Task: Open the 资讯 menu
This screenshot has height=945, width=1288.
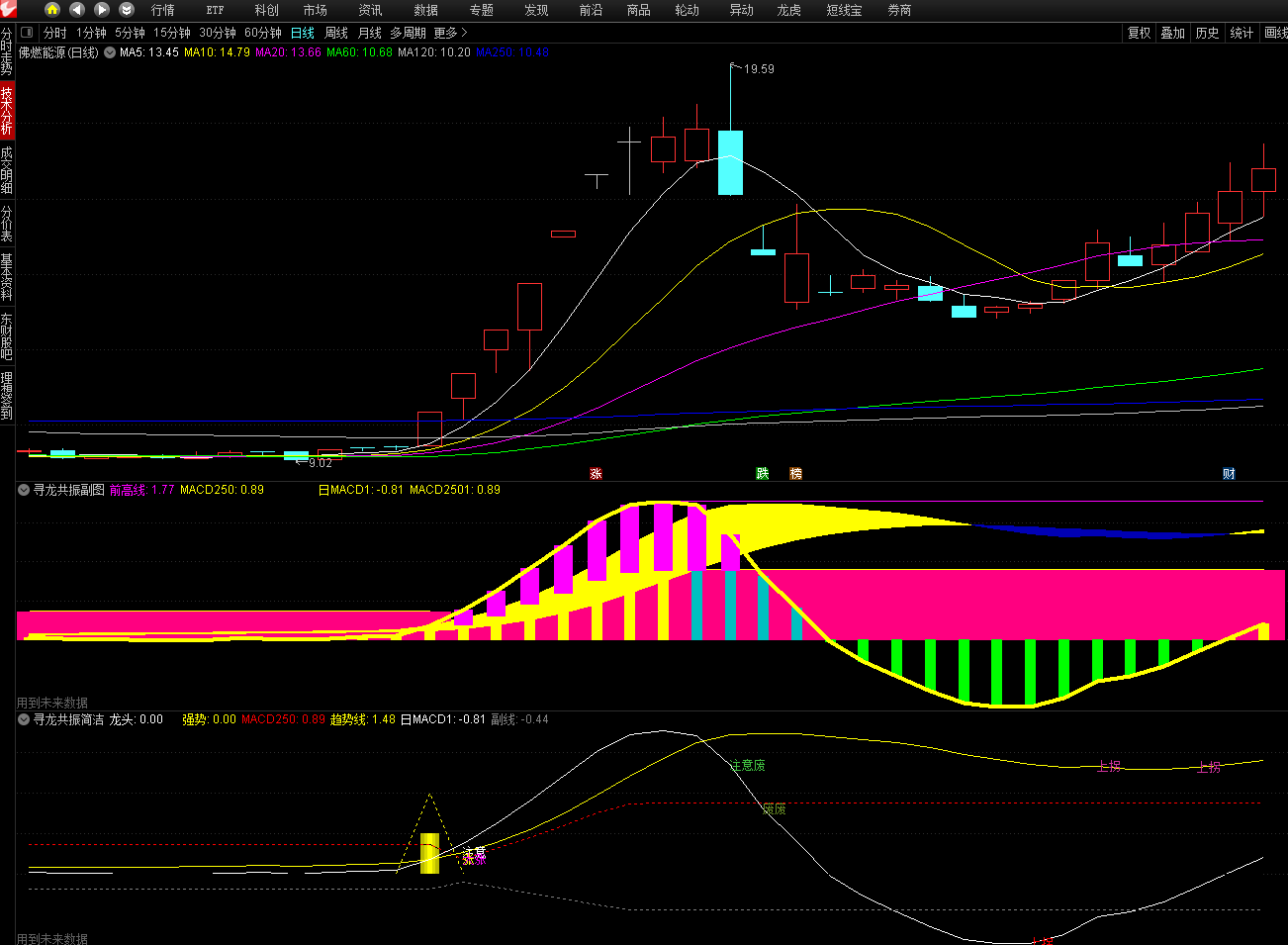Action: point(370,10)
